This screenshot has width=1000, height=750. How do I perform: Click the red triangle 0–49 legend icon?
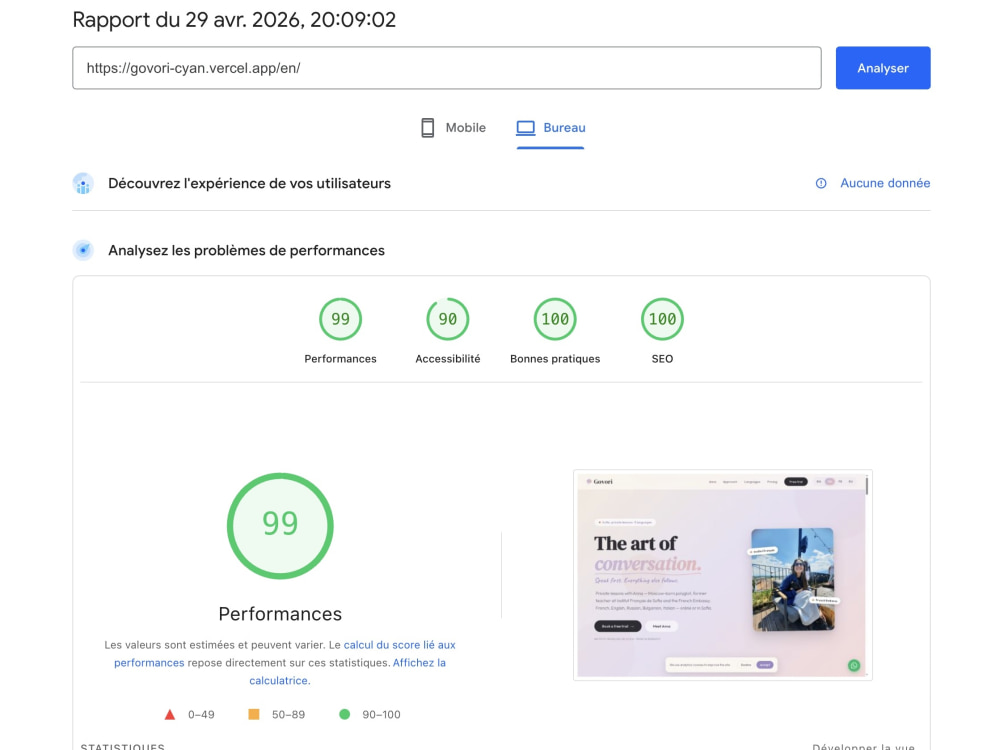tap(170, 714)
